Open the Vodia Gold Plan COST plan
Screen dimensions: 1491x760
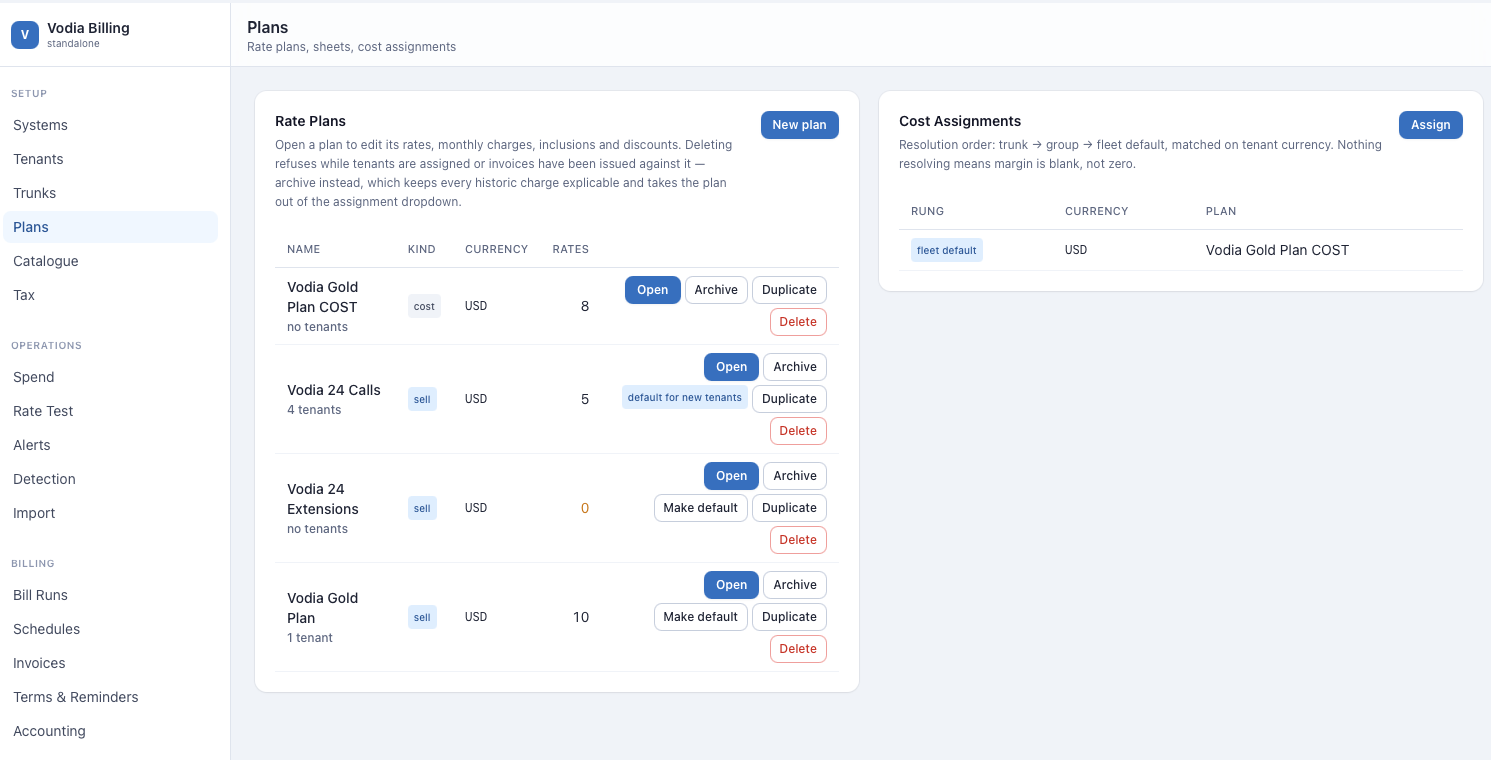tap(653, 290)
